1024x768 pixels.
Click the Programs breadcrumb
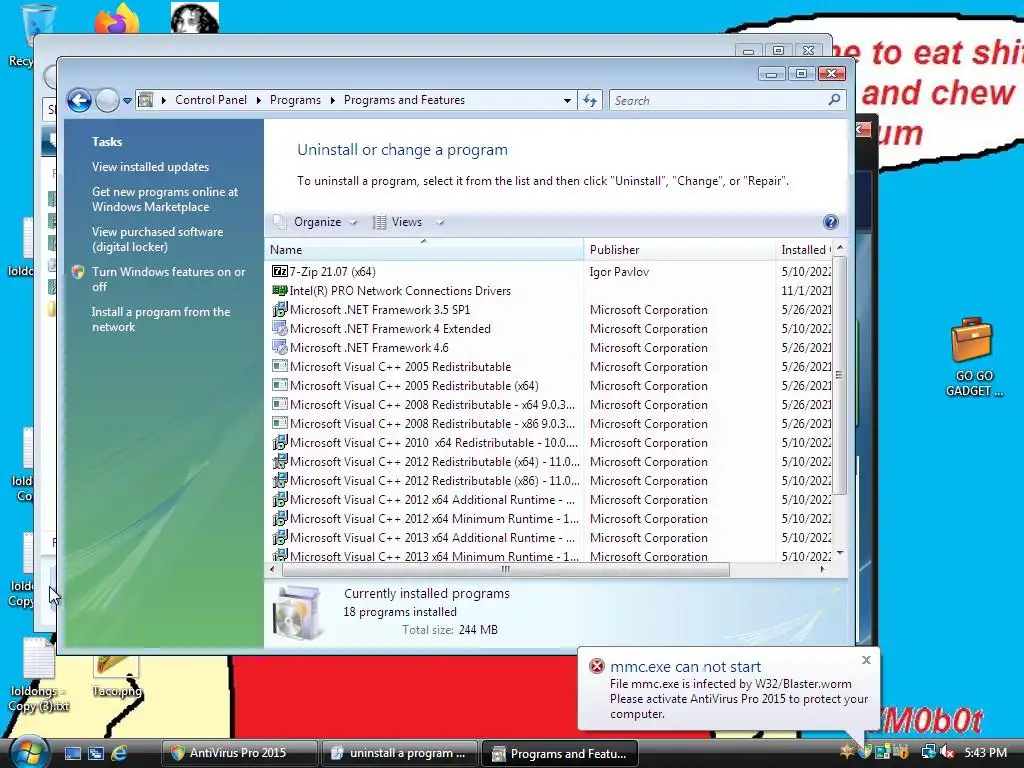[x=295, y=100]
